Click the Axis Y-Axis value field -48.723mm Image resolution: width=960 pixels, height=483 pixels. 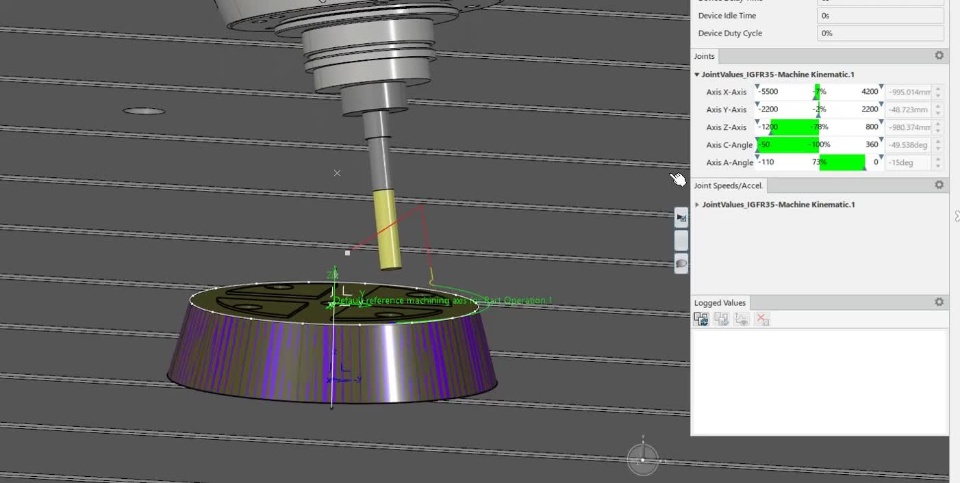909,110
